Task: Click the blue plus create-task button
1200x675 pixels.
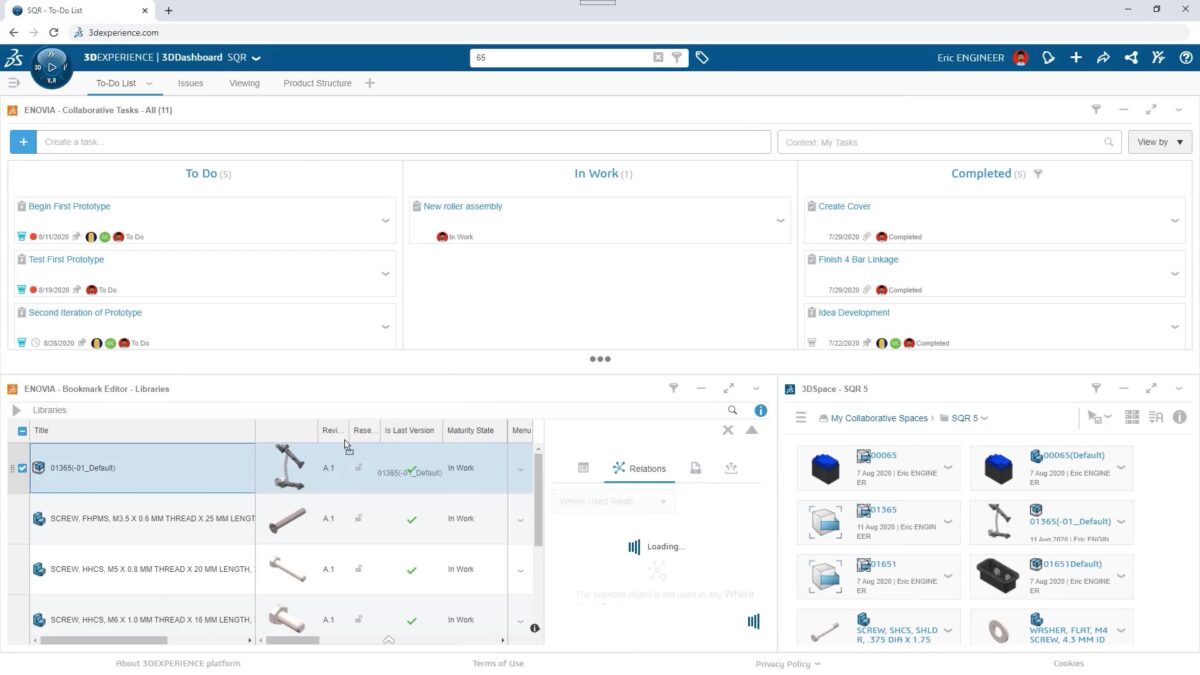Action: point(23,142)
